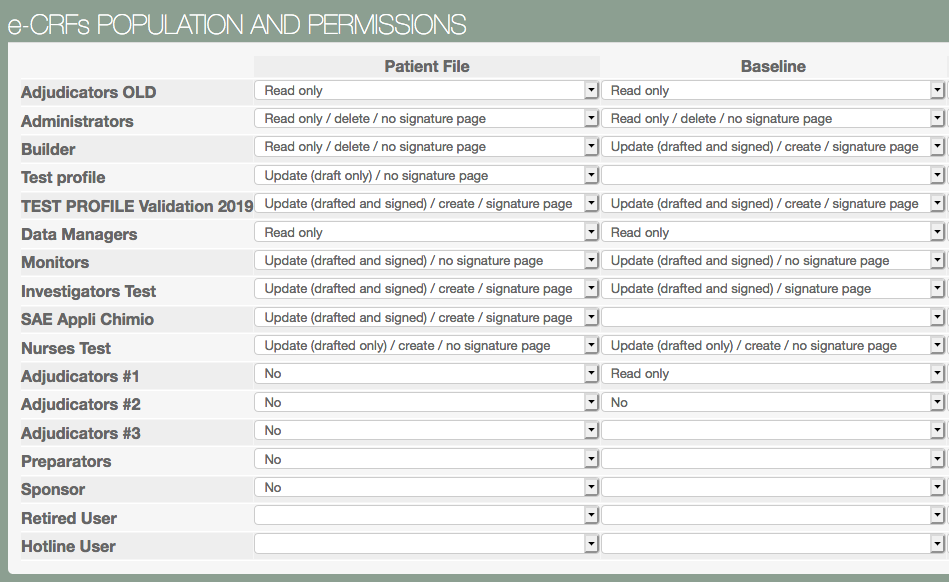
Task: Open empty Adjudicators #3 Baseline dropdown
Action: click(773, 431)
